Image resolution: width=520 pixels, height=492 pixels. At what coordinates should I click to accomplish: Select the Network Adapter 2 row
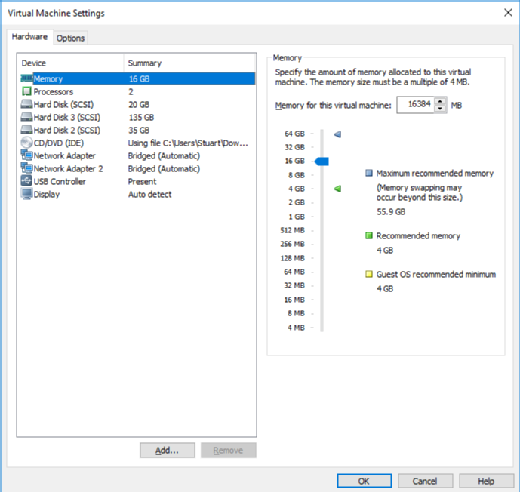tap(137, 168)
